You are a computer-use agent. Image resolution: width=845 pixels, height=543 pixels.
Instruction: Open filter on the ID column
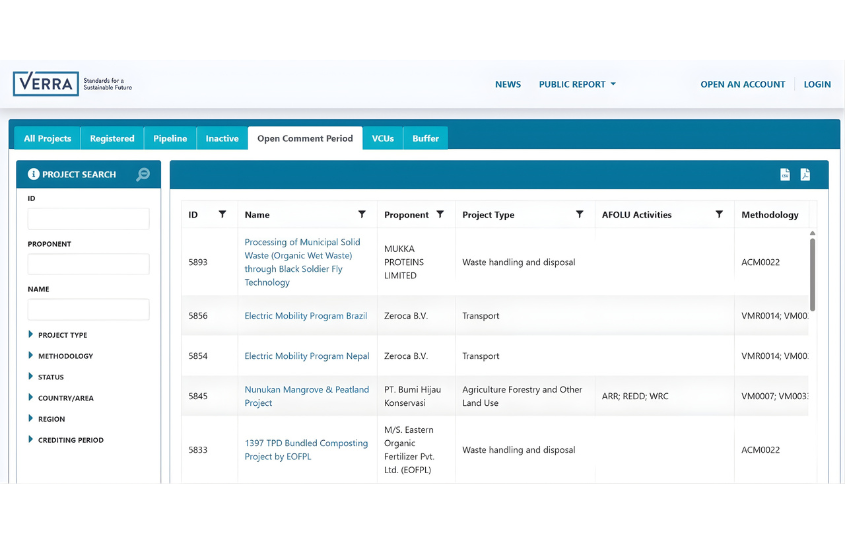pyautogui.click(x=222, y=214)
